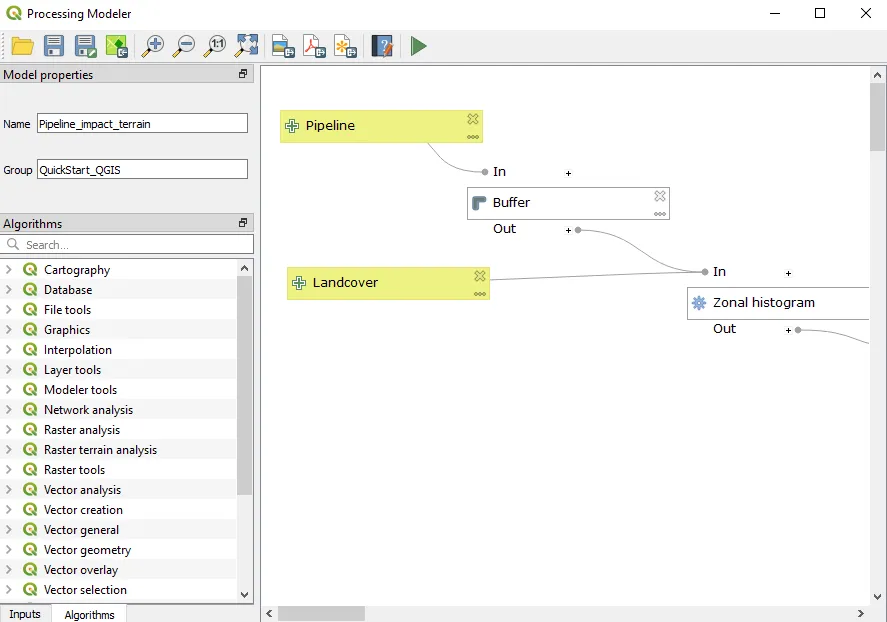887x622 pixels.
Task: Open the edit model help icon
Action: [381, 46]
